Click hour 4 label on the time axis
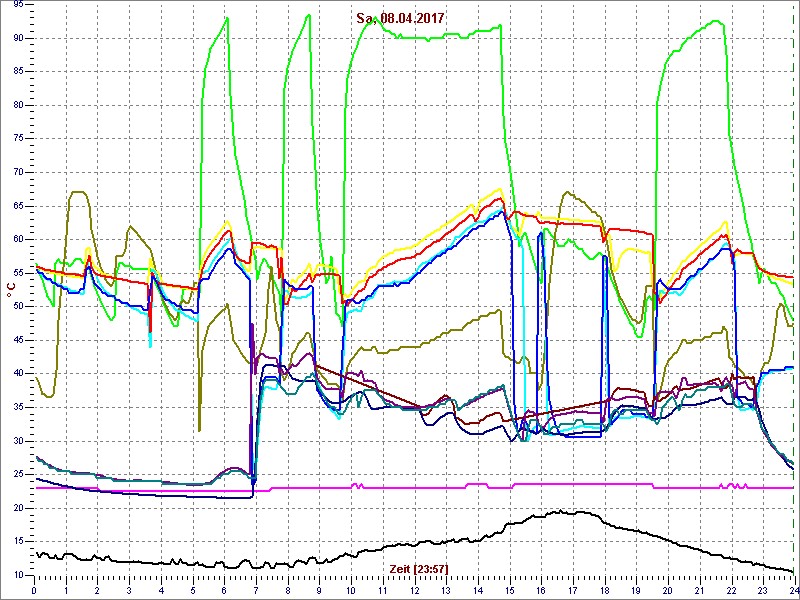Image resolution: width=800 pixels, height=600 pixels. [161, 589]
